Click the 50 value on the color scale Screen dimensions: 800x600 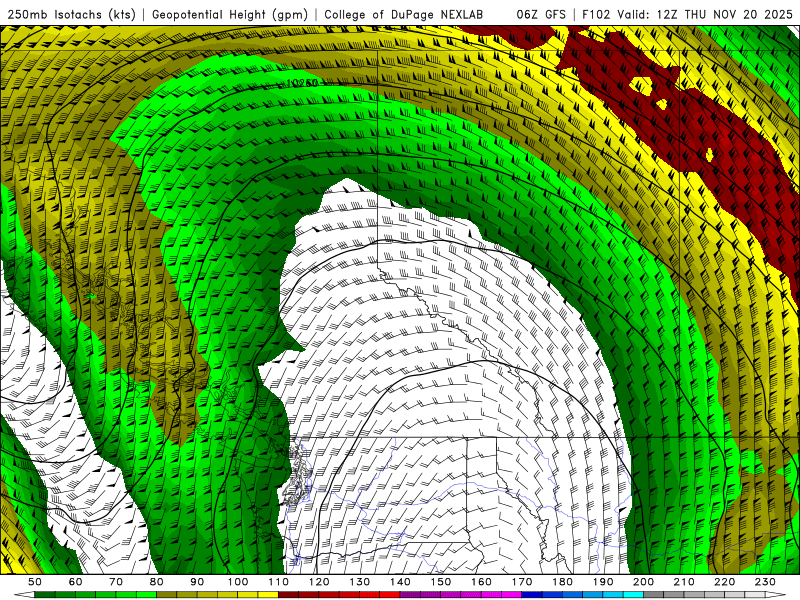pos(35,582)
